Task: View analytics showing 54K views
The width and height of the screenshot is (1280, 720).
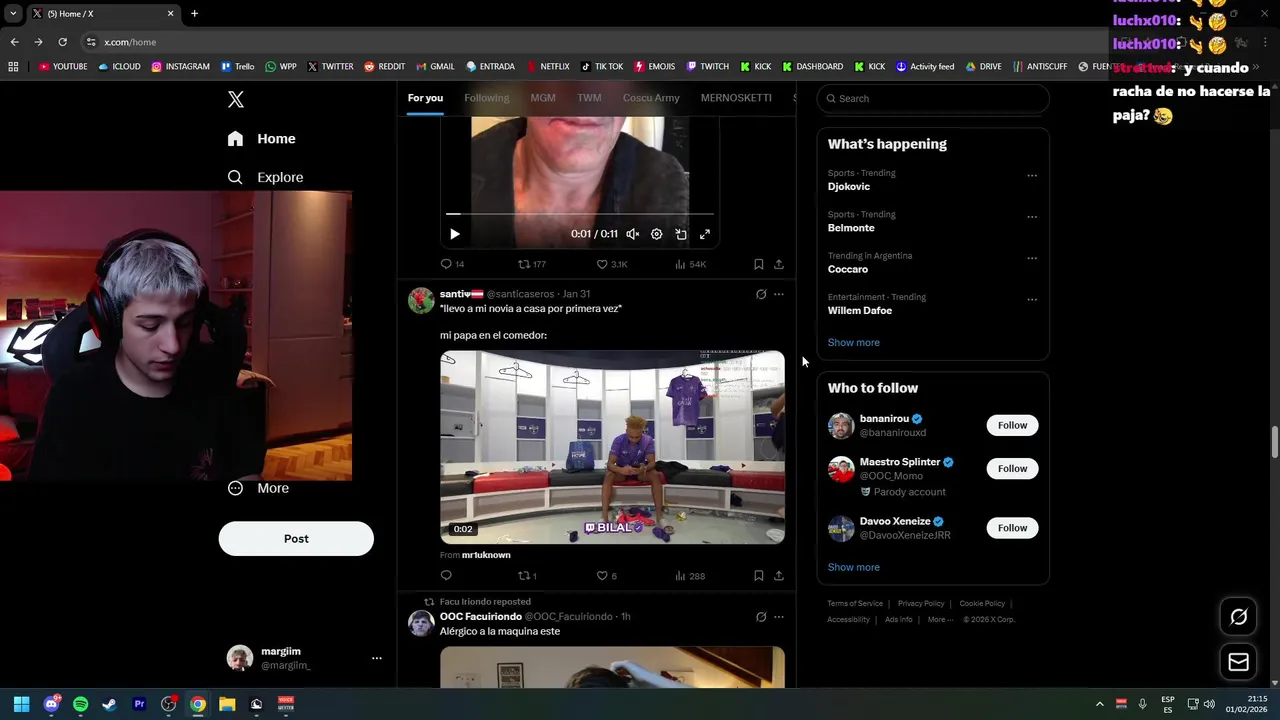Action: point(691,264)
